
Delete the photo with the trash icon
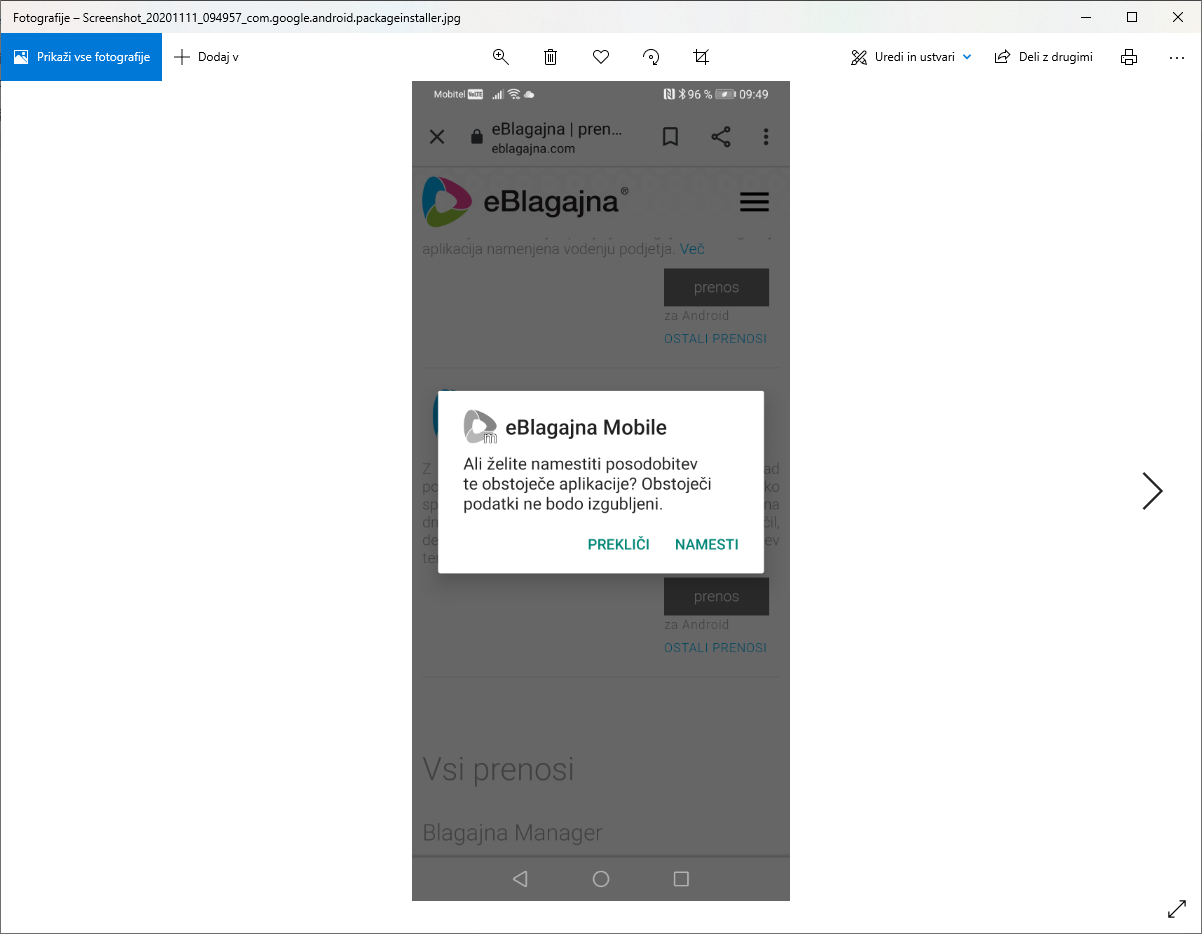550,57
